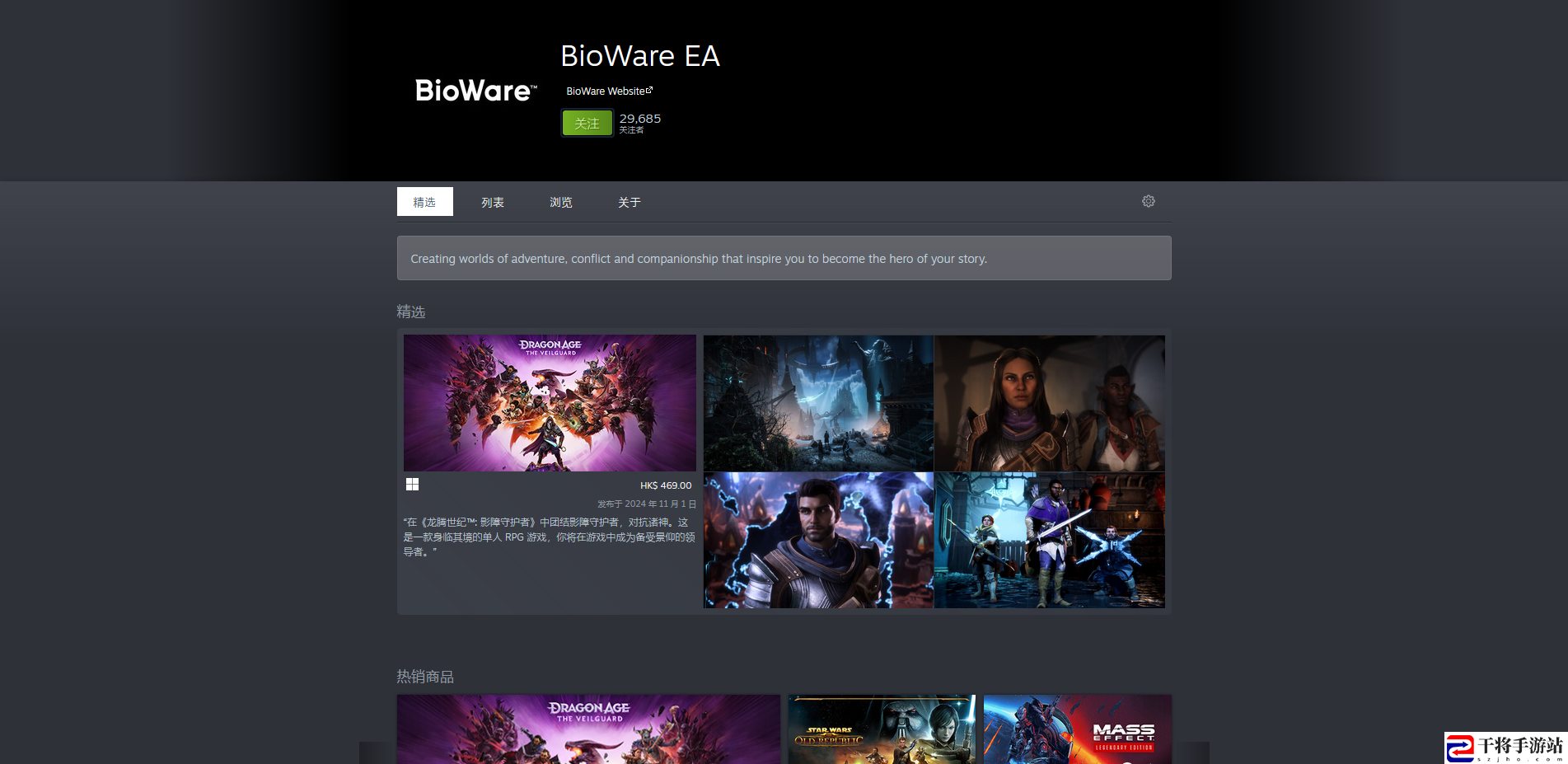
Task: Click the 精选 section heading
Action: pyautogui.click(x=411, y=312)
